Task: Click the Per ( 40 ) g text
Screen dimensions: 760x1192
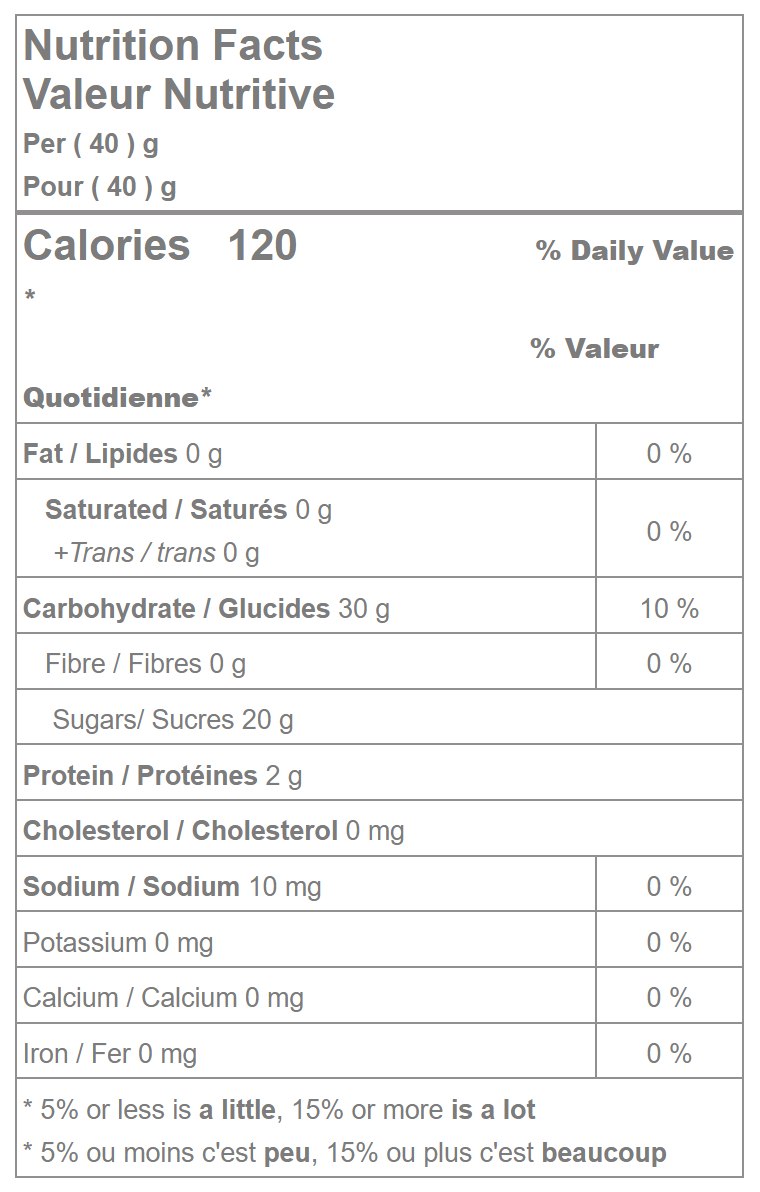Action: coord(91,144)
